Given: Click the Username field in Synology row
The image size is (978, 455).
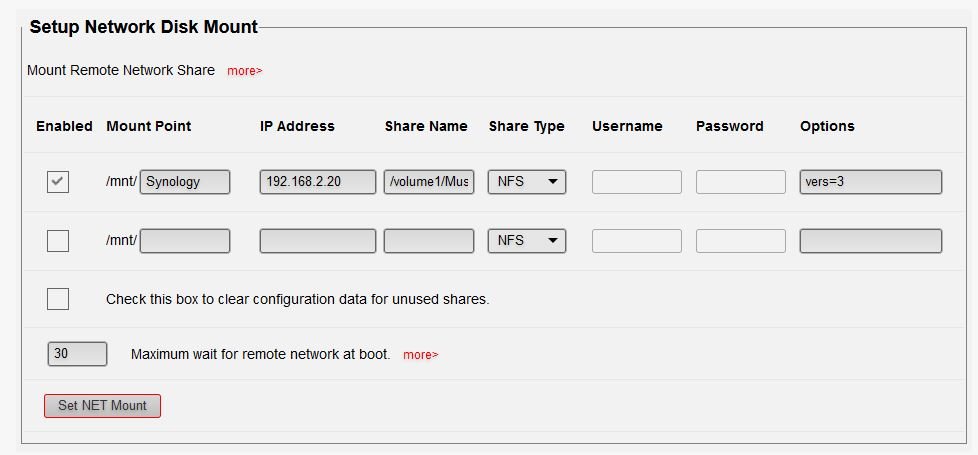Looking at the screenshot, I should click(637, 182).
